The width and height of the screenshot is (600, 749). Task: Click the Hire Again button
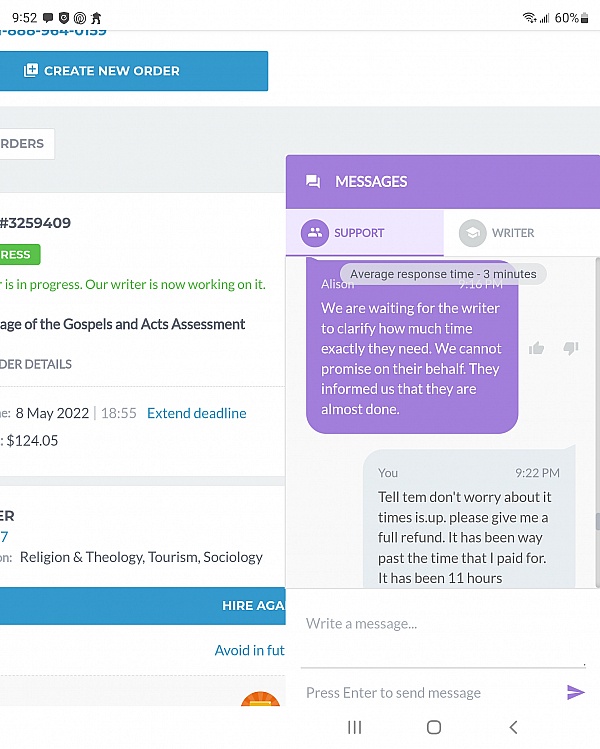click(x=252, y=606)
